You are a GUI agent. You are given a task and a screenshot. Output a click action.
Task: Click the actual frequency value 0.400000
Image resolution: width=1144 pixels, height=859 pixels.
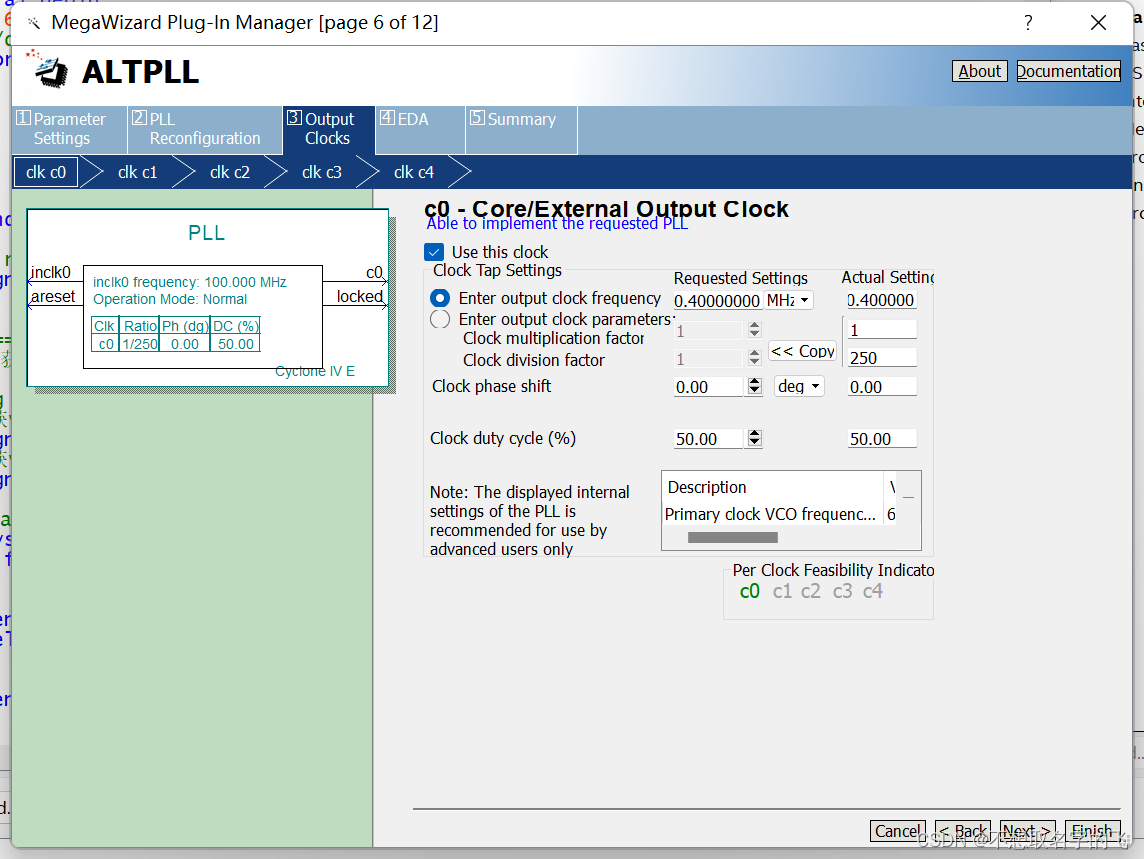pos(881,301)
